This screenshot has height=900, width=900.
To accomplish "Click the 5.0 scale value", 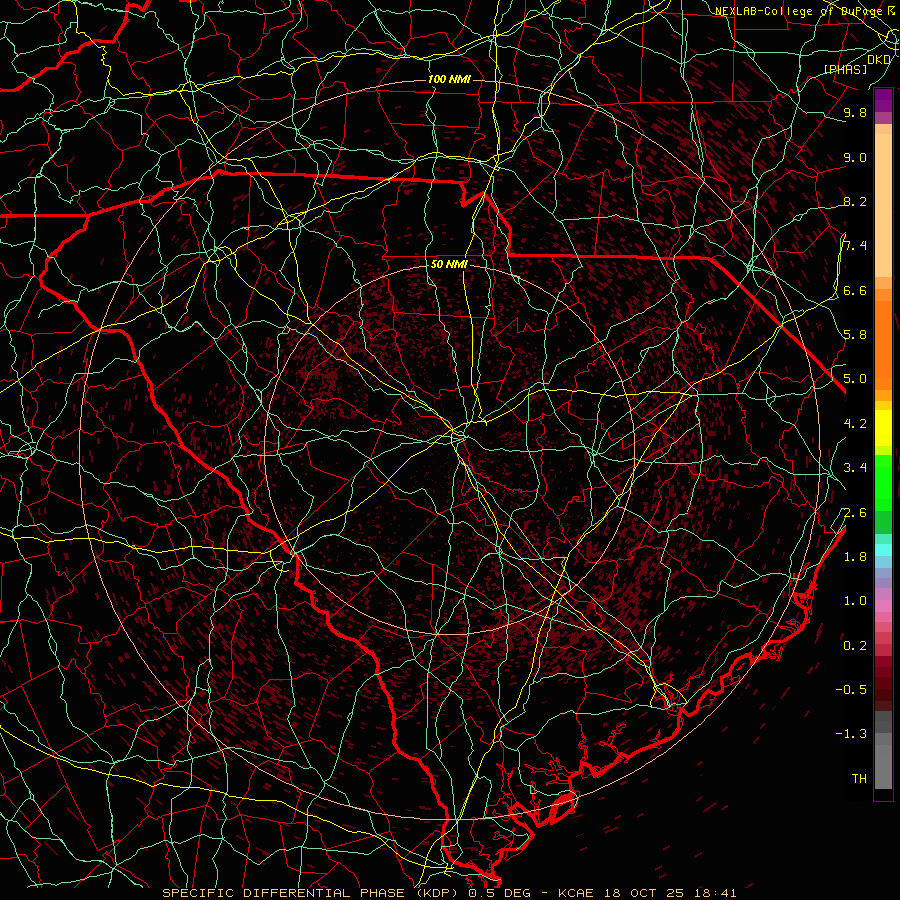I will [855, 379].
